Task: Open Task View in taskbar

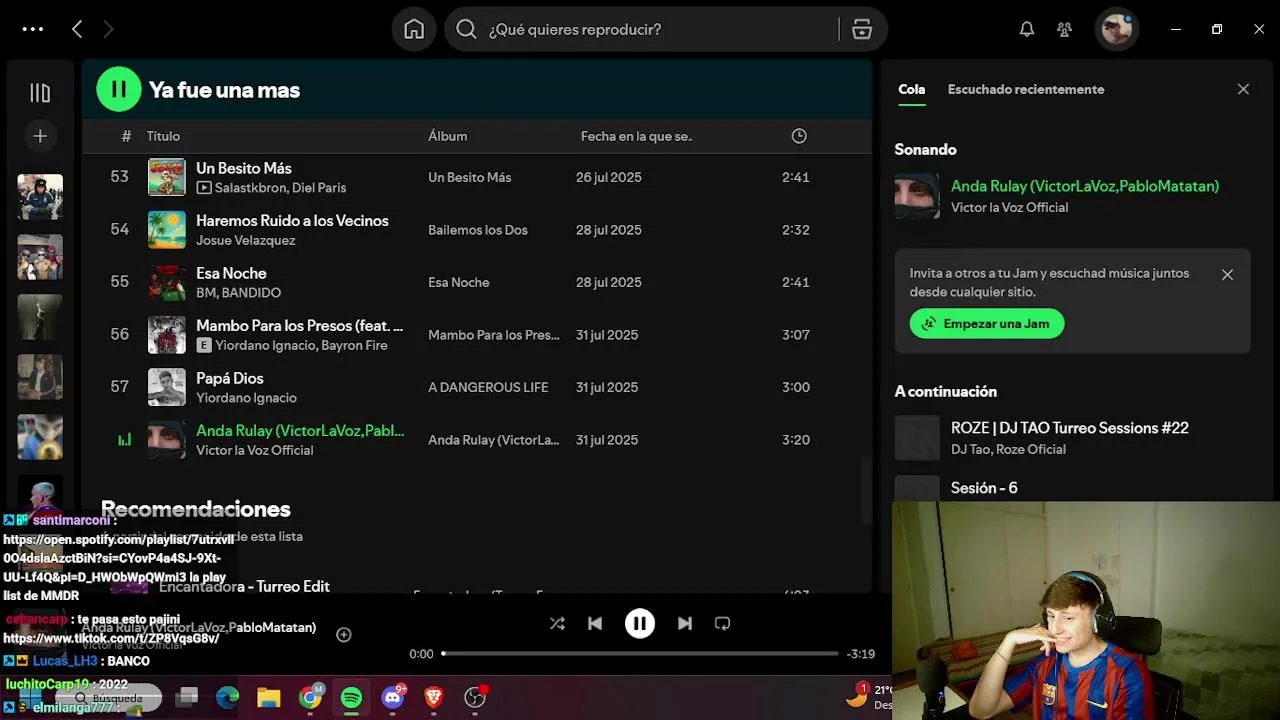Action: [x=187, y=697]
